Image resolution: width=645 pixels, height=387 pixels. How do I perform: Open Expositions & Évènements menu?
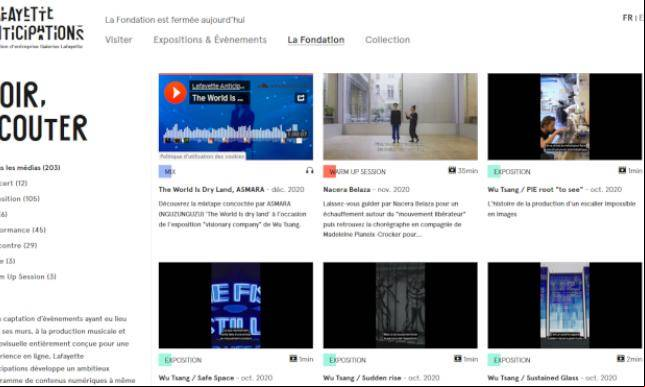pos(210,40)
